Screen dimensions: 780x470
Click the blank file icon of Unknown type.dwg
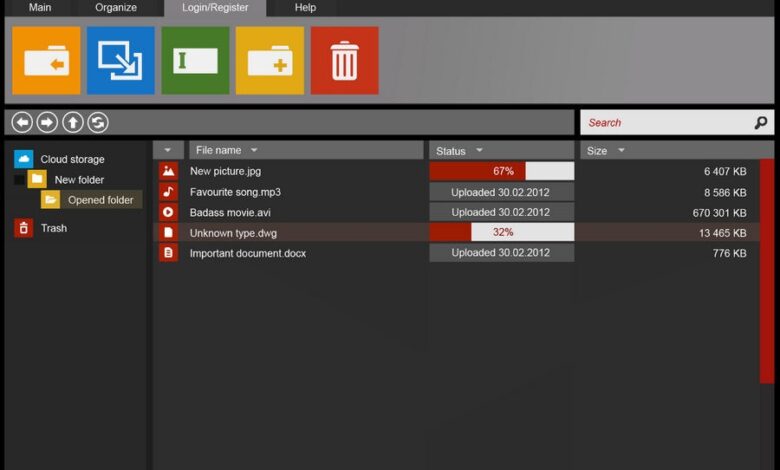(x=168, y=232)
